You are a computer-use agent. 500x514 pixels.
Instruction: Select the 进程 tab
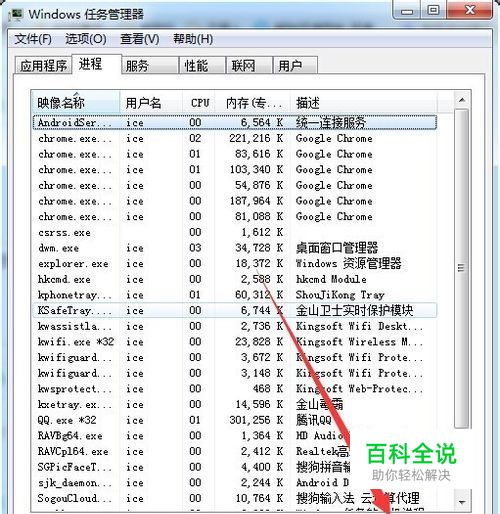[96, 64]
